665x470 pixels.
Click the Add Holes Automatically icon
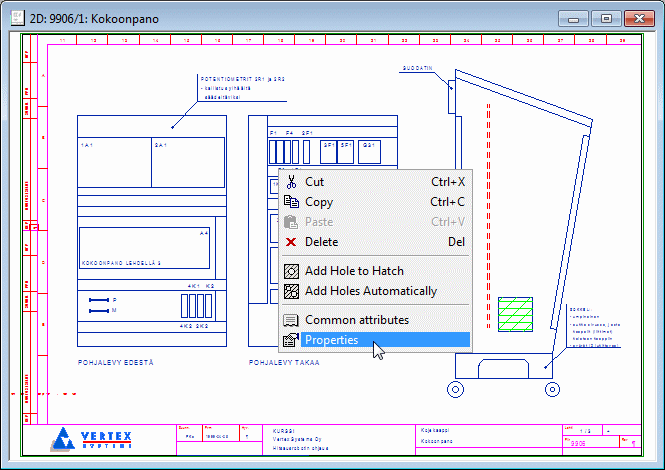pos(291,291)
